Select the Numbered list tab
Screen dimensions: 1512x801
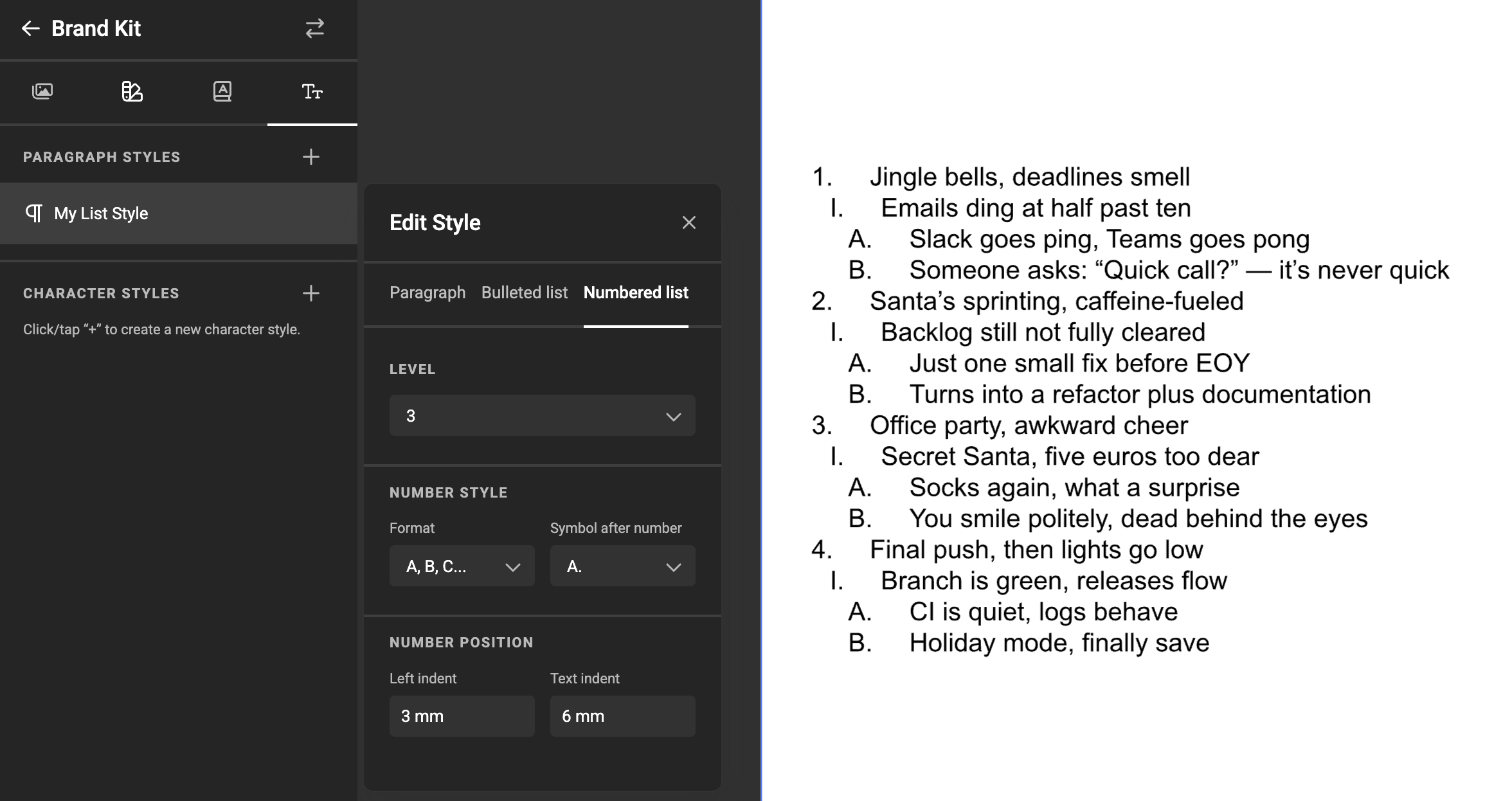pyautogui.click(x=635, y=292)
